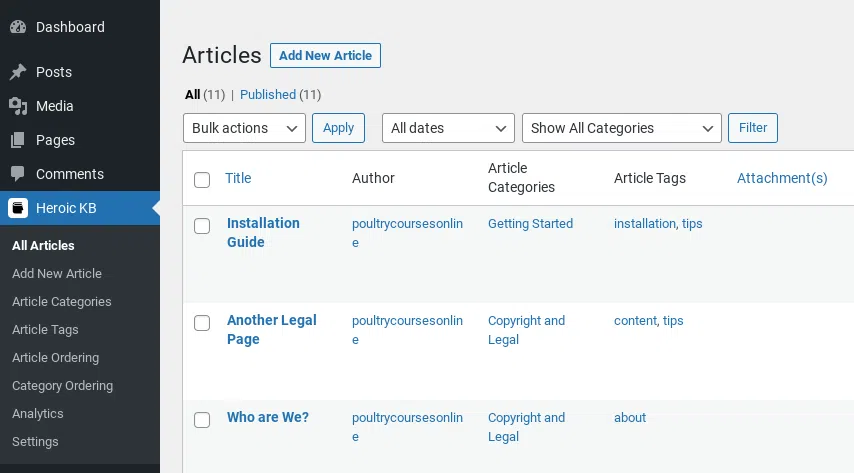Check the Installation Guide row checkbox

coord(202,226)
